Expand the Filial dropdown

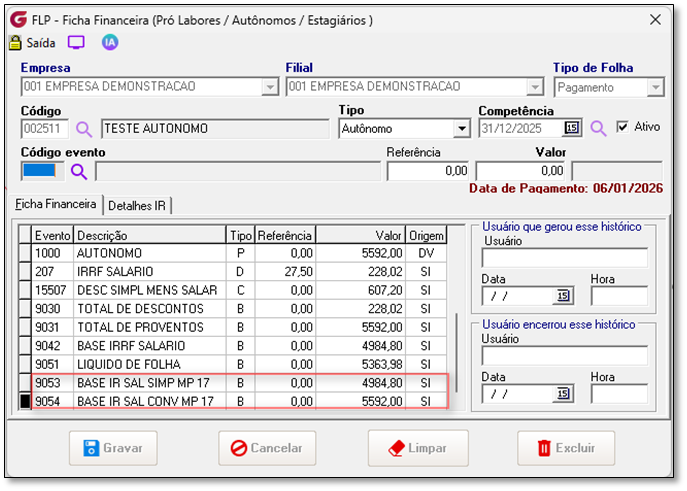(x=535, y=87)
